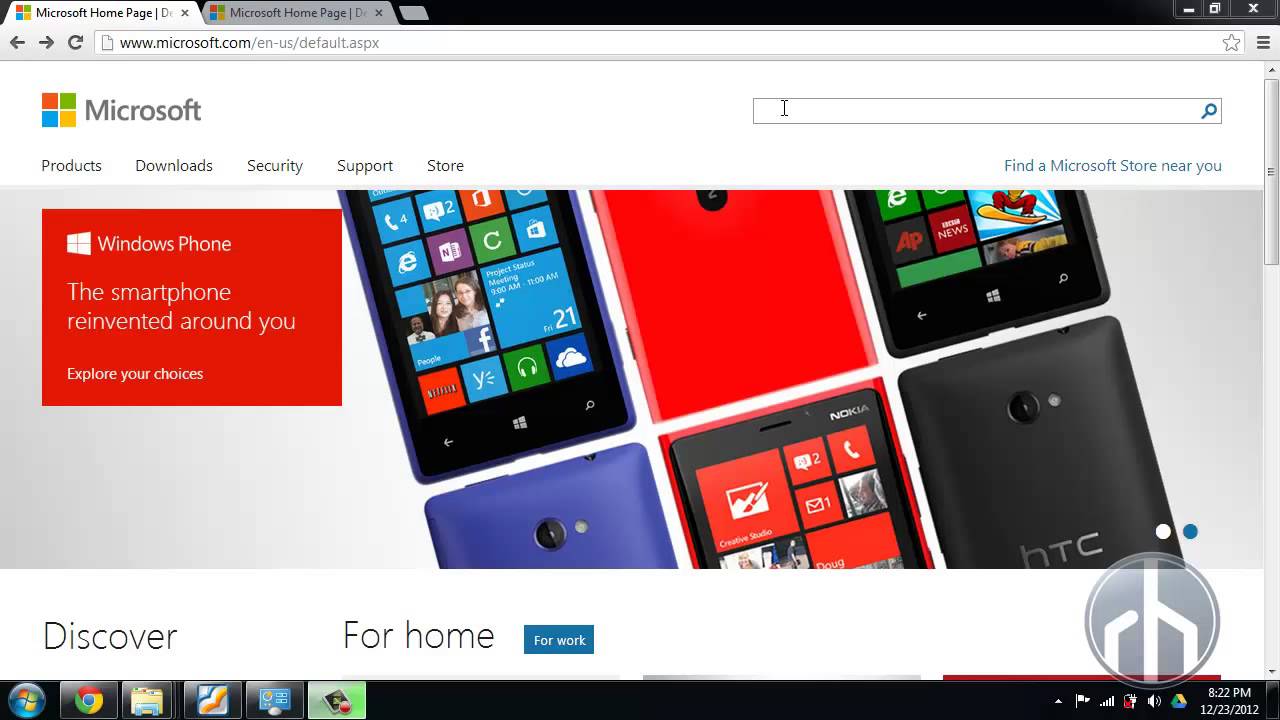Open the taskbar clock showing 8:22 PM
Screen dimensions: 1280x720
[1229, 701]
